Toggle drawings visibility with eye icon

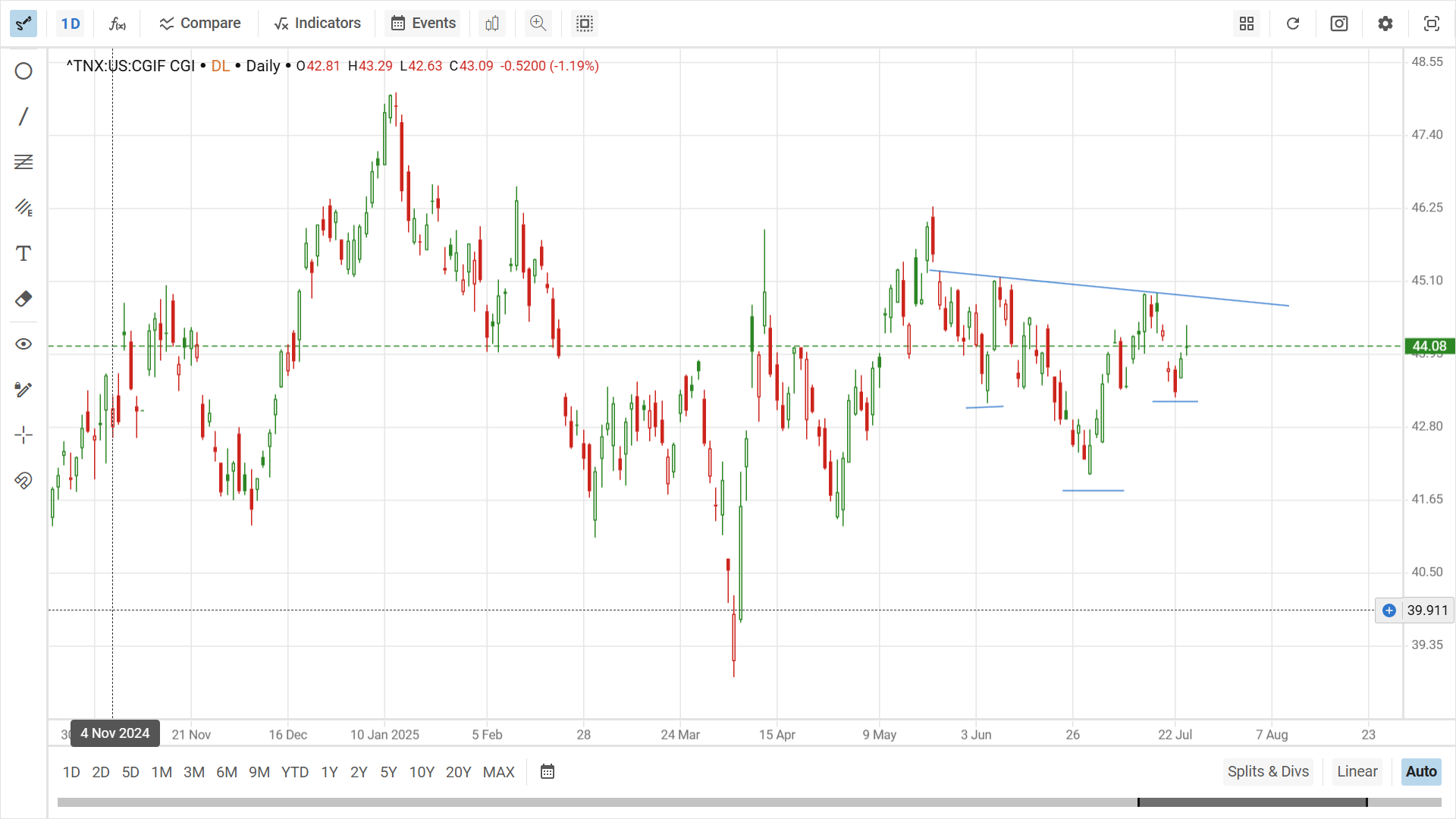click(x=24, y=344)
